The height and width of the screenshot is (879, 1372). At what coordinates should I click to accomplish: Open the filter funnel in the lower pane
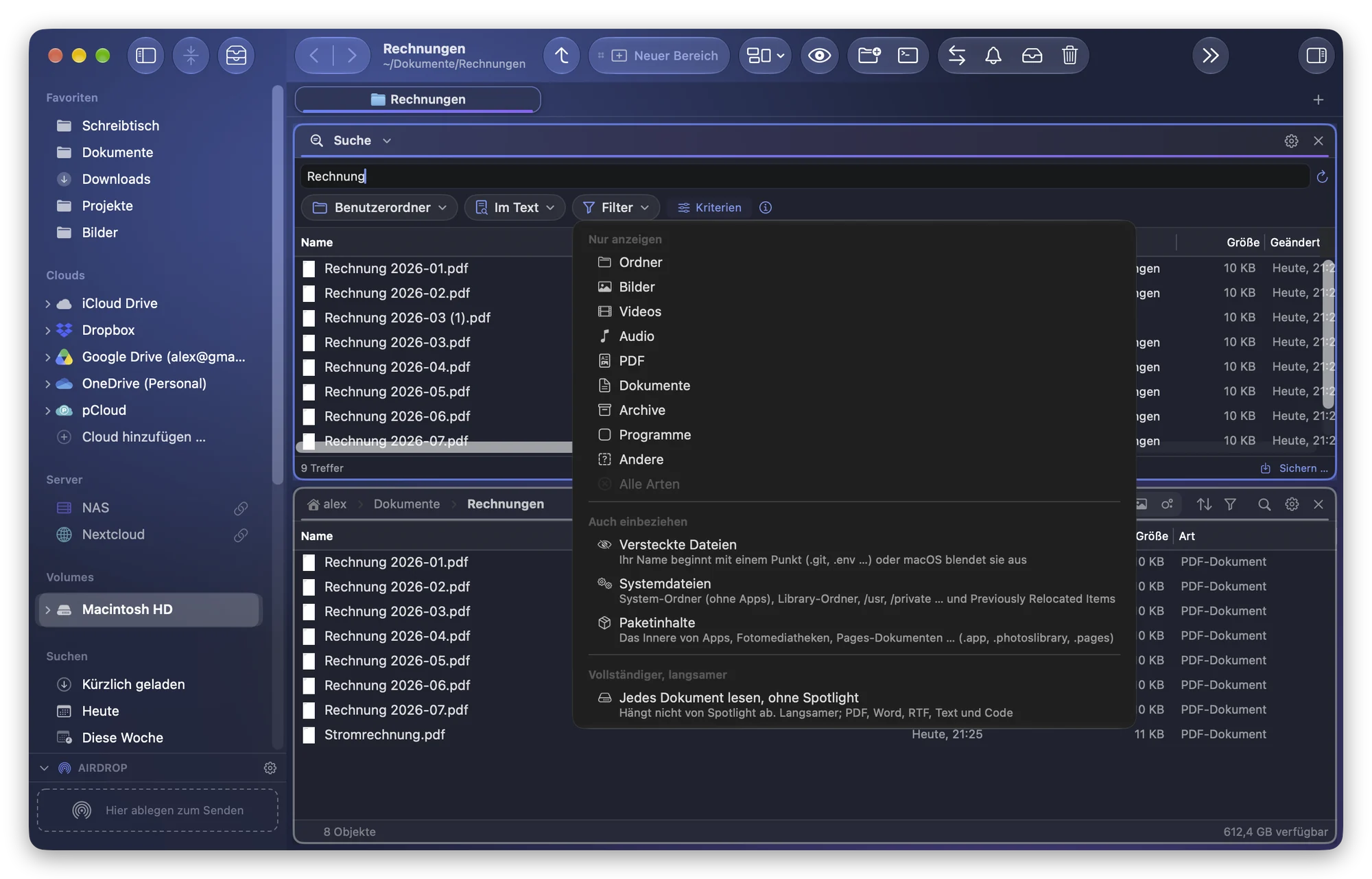click(x=1230, y=504)
